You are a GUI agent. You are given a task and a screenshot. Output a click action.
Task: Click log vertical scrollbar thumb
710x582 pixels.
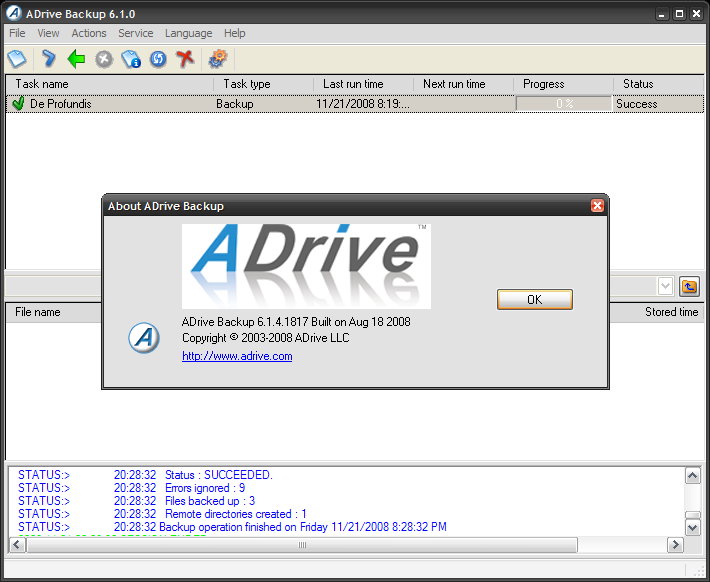point(693,515)
